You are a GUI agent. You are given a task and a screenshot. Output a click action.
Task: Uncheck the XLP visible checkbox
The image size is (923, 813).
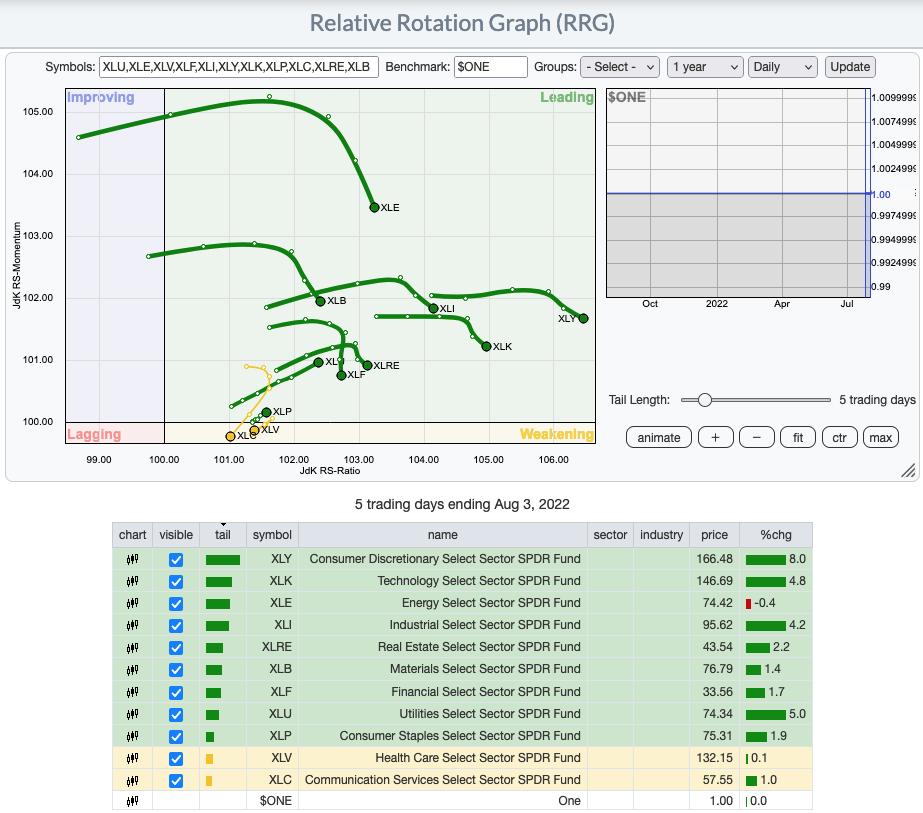click(176, 736)
